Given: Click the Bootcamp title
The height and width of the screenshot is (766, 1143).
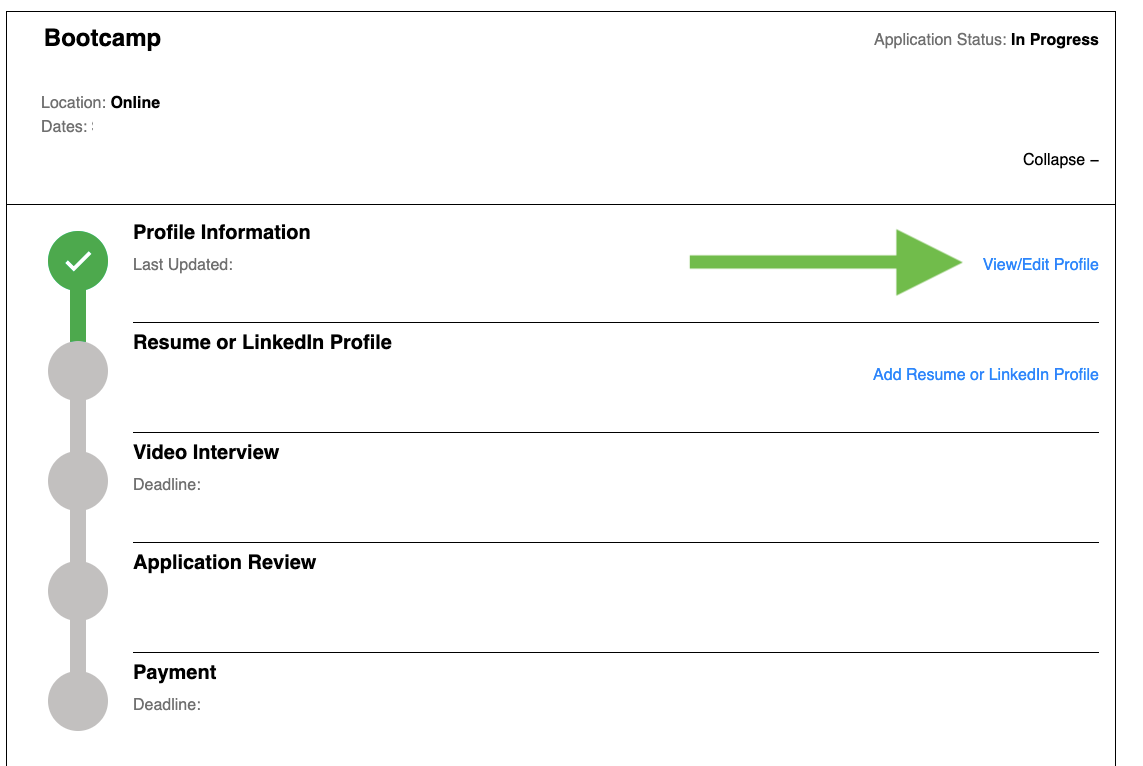Looking at the screenshot, I should pos(102,39).
